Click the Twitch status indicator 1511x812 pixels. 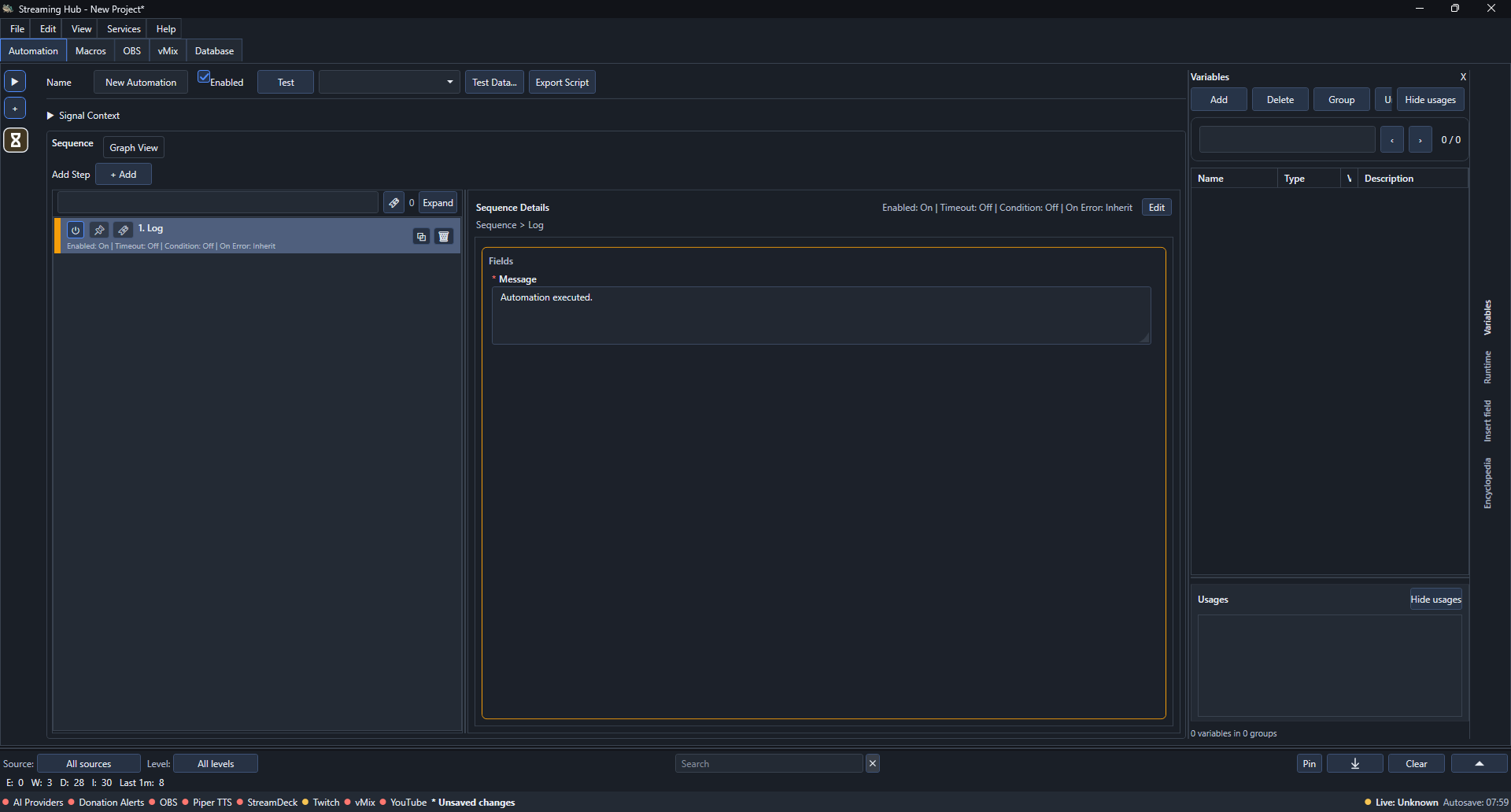(x=321, y=803)
